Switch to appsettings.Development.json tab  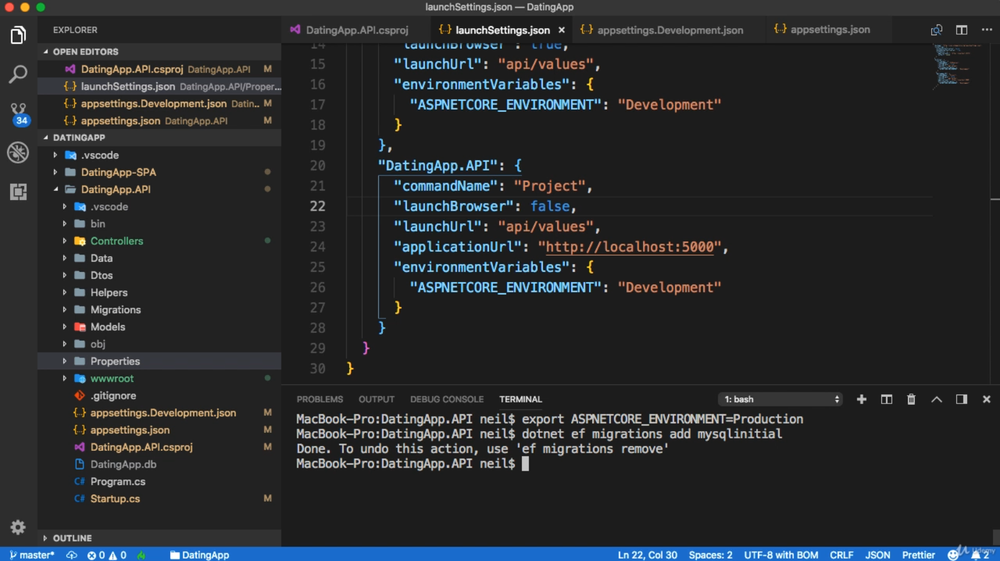point(669,30)
